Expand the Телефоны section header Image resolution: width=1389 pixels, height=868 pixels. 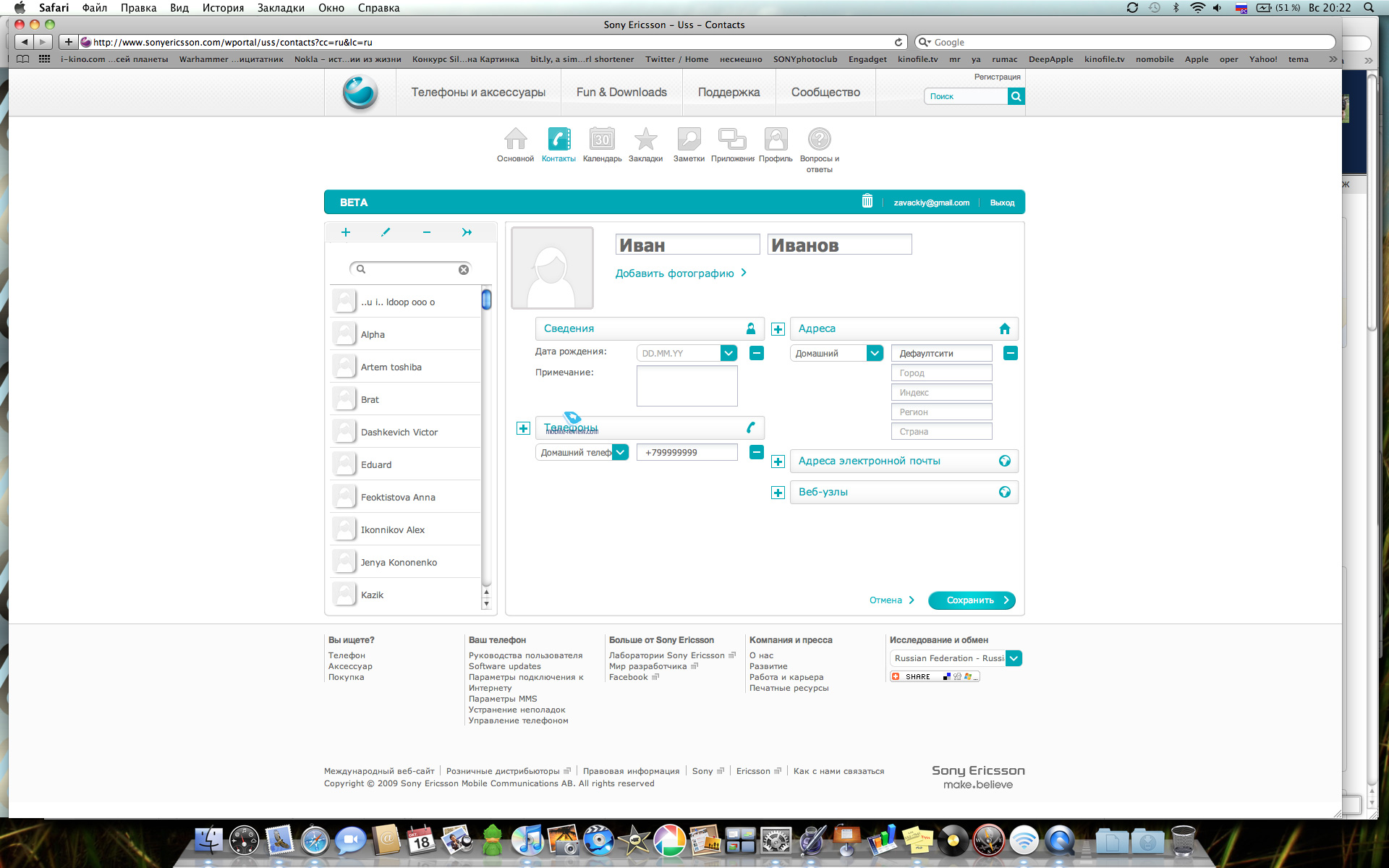(650, 427)
